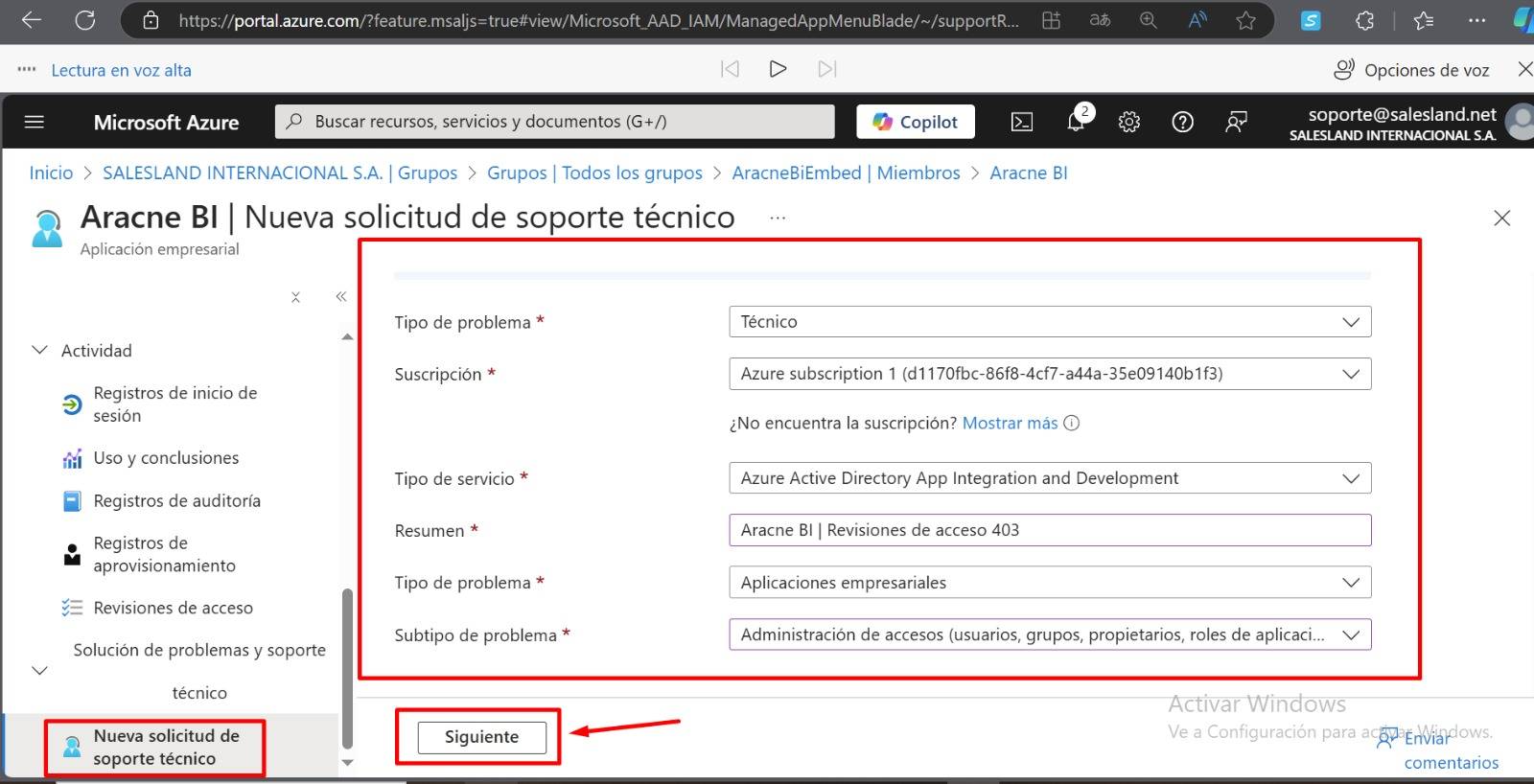
Task: Clear the sidebar menu search
Action: click(295, 297)
